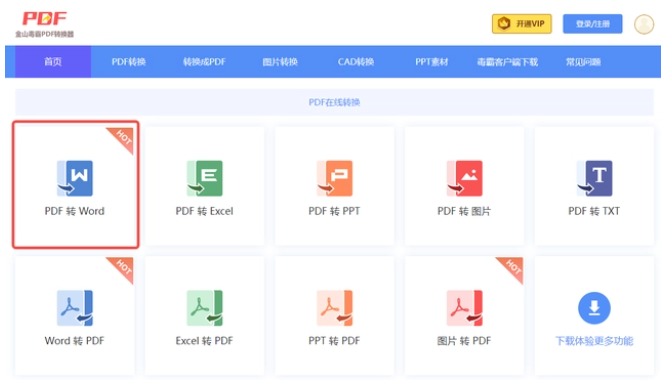Open the Word 转 PDF converter icon

75,308
